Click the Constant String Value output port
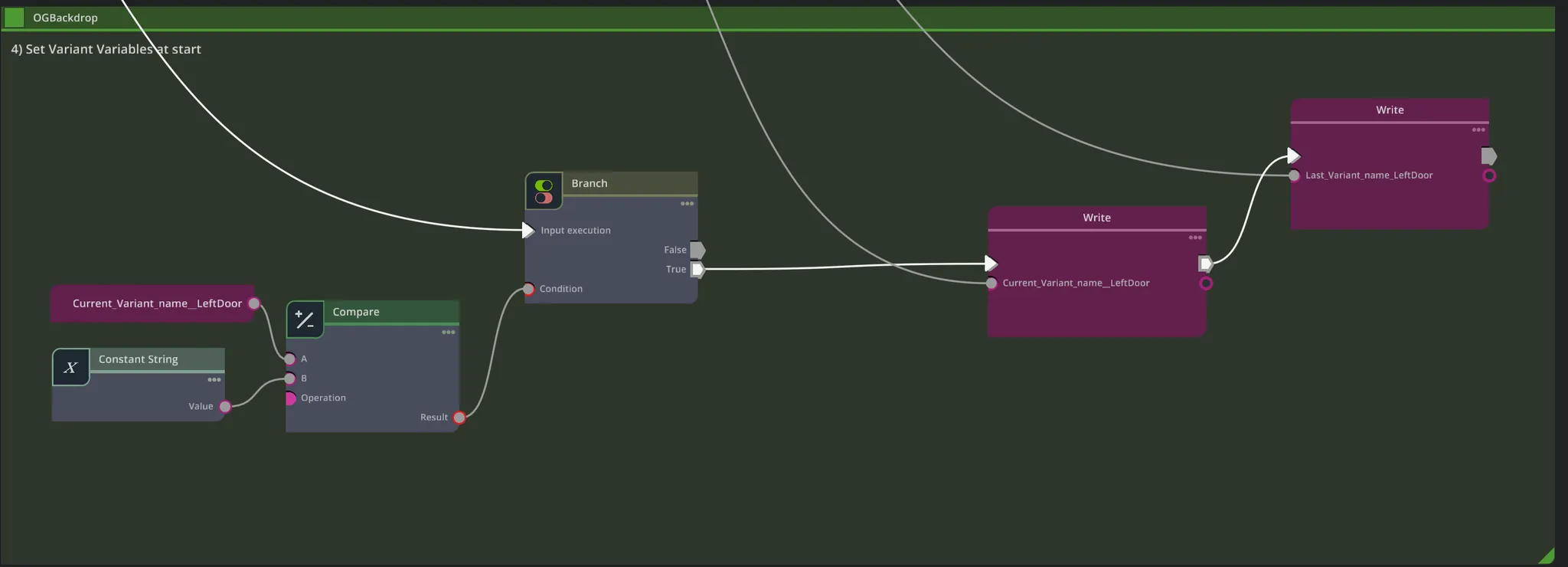1568x567 pixels. [x=225, y=407]
